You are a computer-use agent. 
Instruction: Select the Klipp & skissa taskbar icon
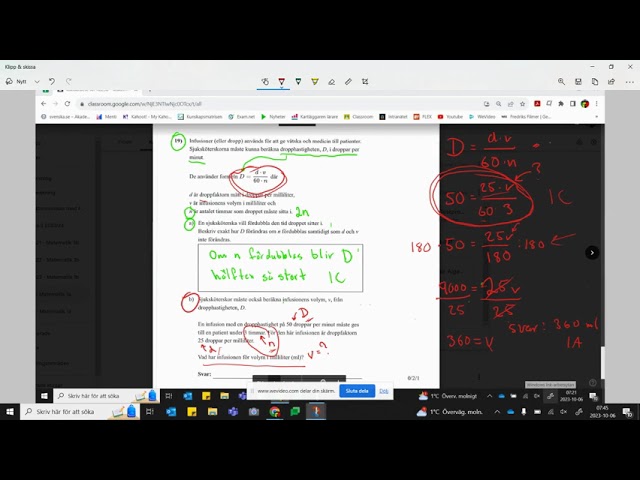pos(316,411)
